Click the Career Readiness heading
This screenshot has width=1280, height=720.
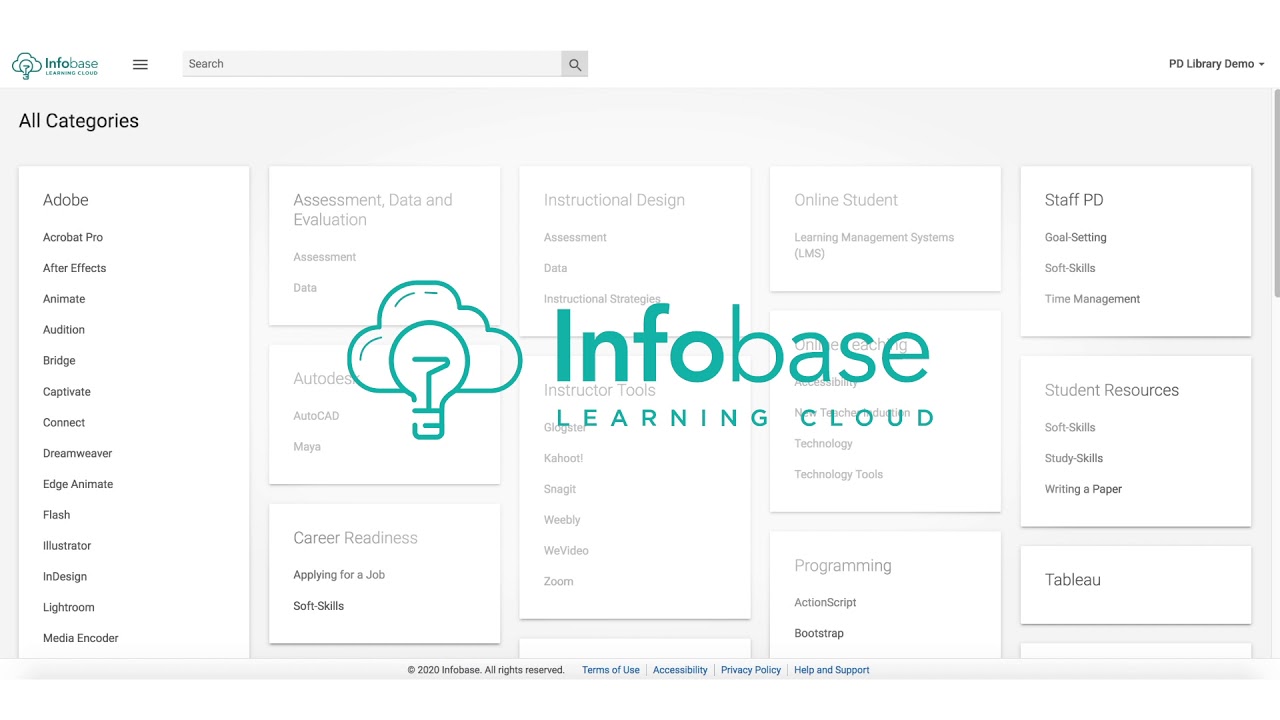[356, 538]
